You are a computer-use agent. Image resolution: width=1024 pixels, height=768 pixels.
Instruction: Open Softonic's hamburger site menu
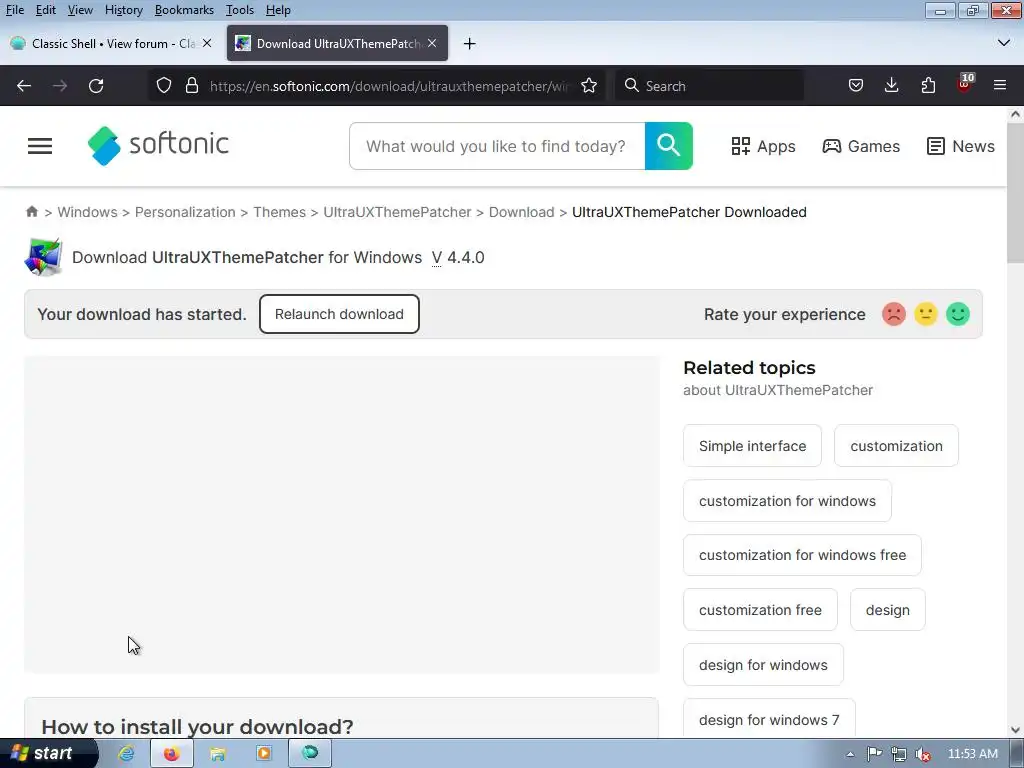click(x=40, y=146)
